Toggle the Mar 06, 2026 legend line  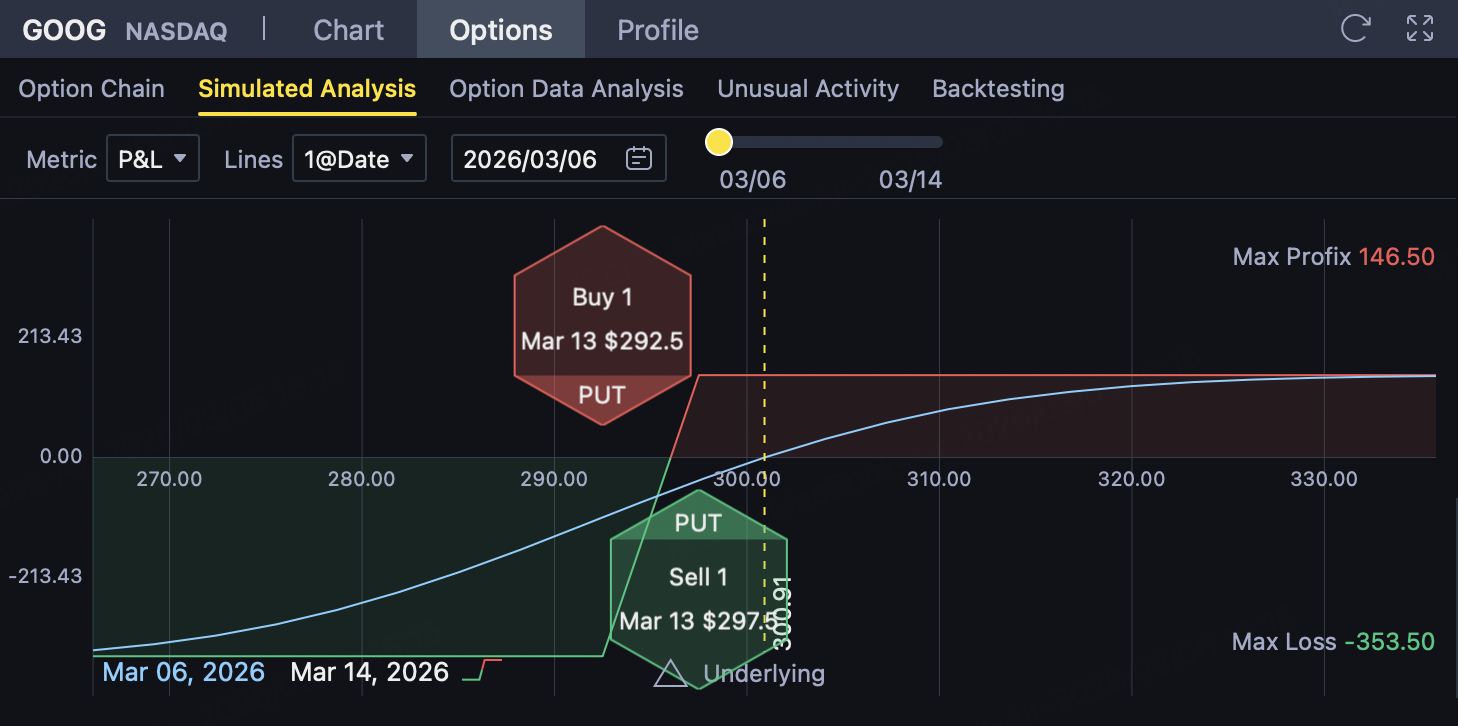tap(184, 671)
